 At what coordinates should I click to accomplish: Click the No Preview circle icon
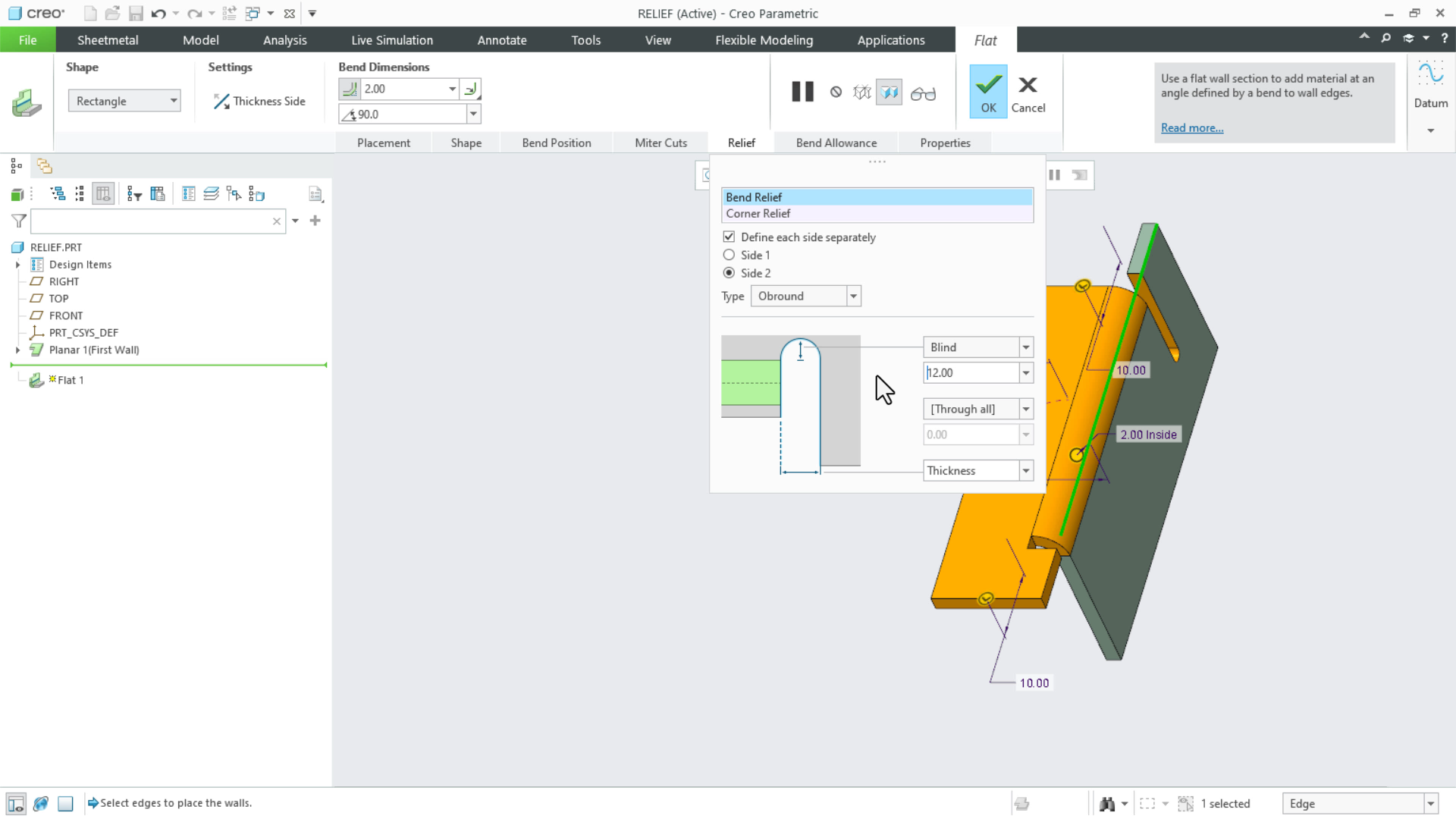(836, 92)
